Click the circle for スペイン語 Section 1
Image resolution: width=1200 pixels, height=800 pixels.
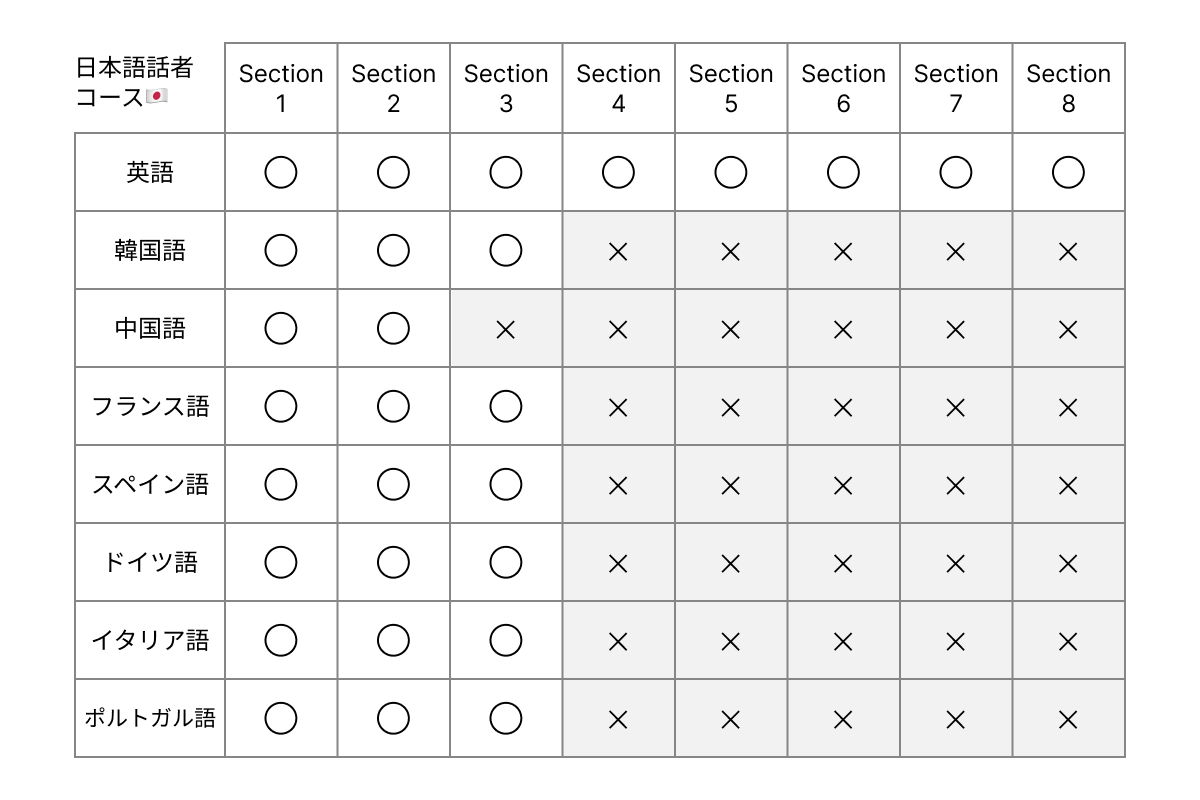click(281, 485)
